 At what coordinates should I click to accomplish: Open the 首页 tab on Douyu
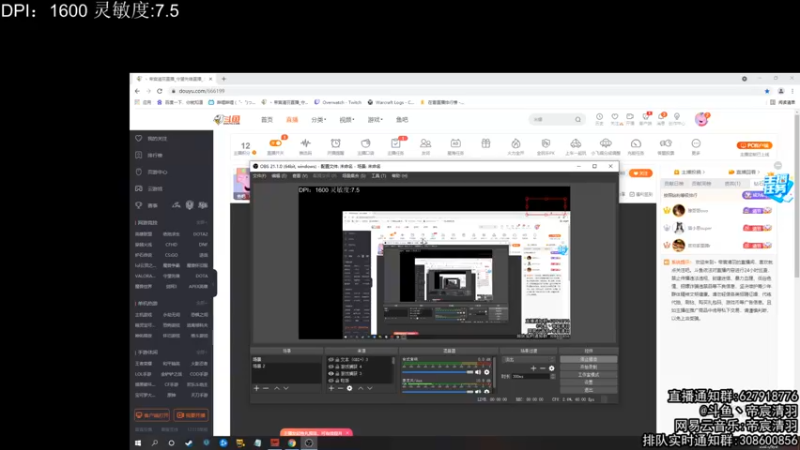(267, 119)
